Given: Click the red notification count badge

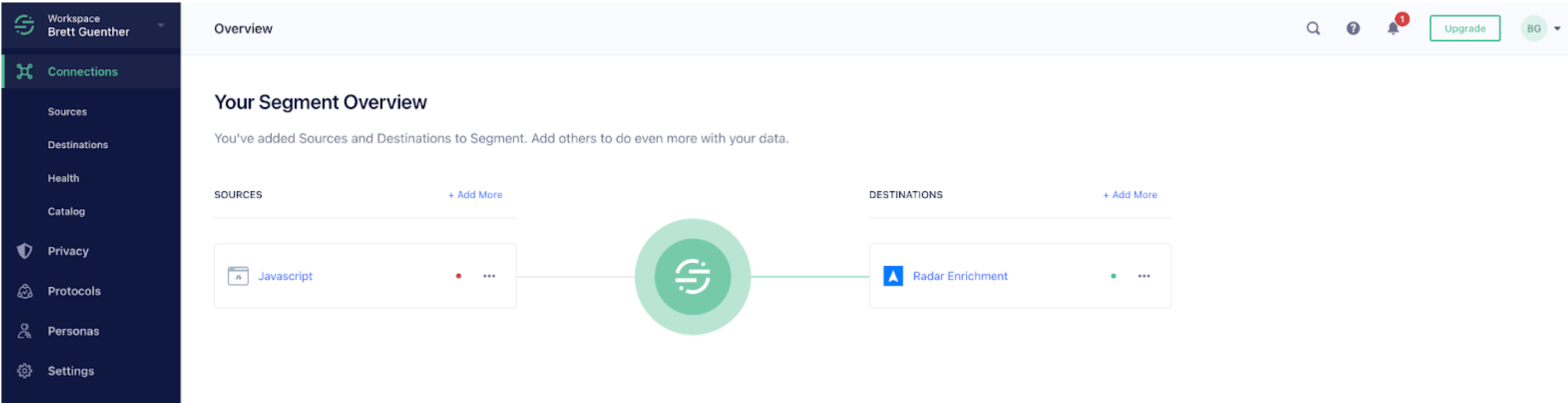Looking at the screenshot, I should 1402,20.
